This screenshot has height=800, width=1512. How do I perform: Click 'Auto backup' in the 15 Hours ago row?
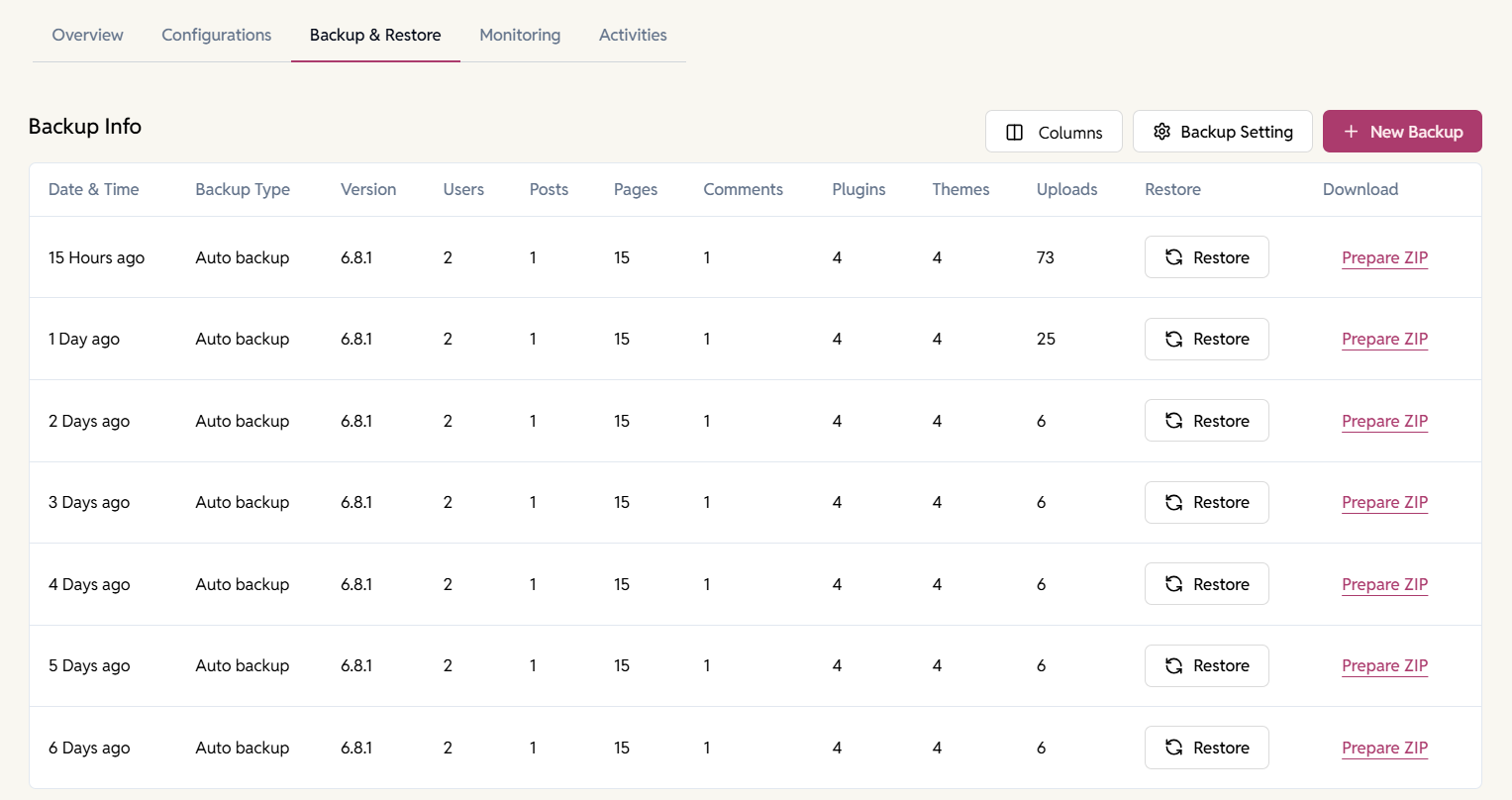pyautogui.click(x=243, y=257)
